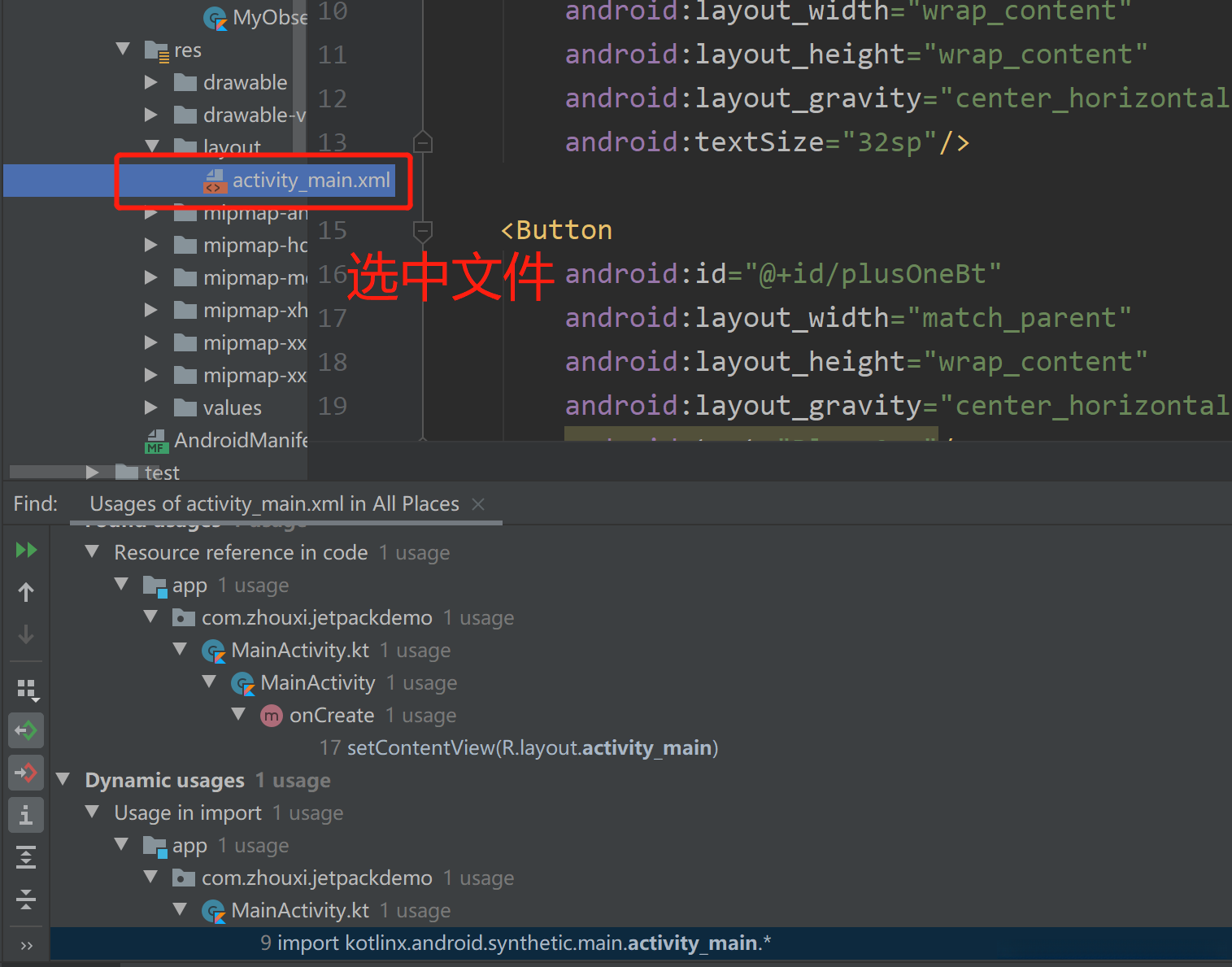This screenshot has height=967, width=1232.
Task: Click the android:textSize="32sp" code line
Action: pos(768,142)
